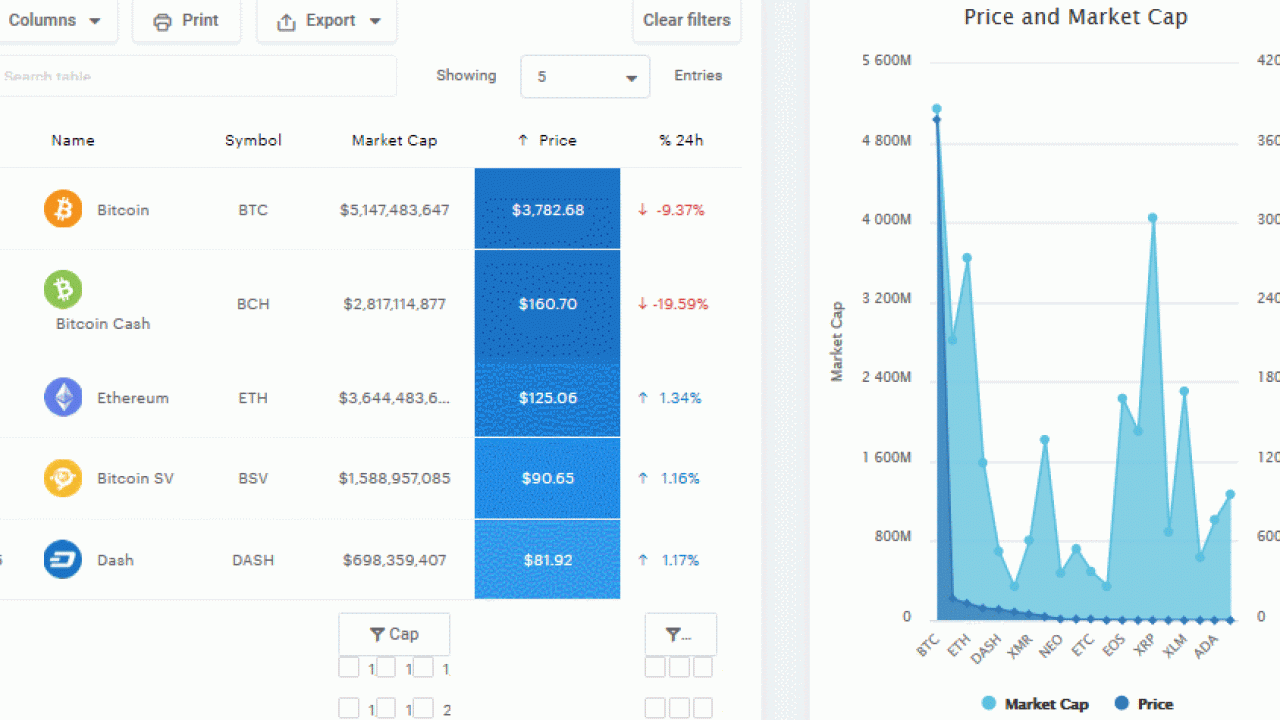Select the Bitcoin Cash name link

[x=103, y=324]
